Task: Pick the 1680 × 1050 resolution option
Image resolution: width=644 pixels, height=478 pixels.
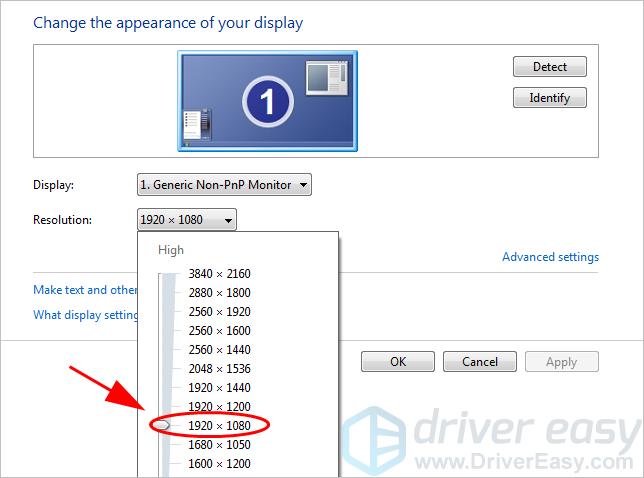Action: (x=219, y=445)
